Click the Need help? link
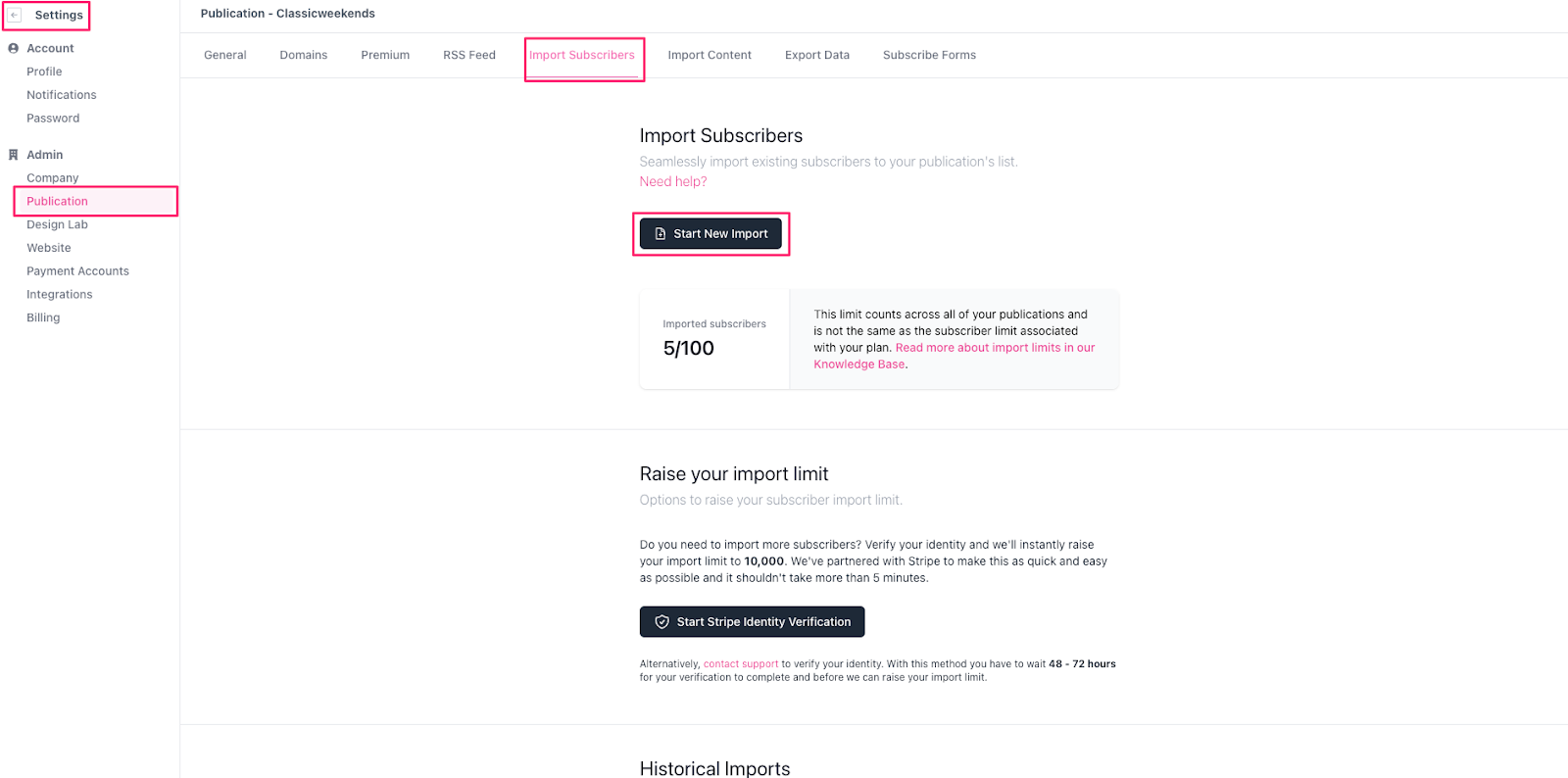Image resolution: width=1568 pixels, height=778 pixels. pyautogui.click(x=673, y=181)
